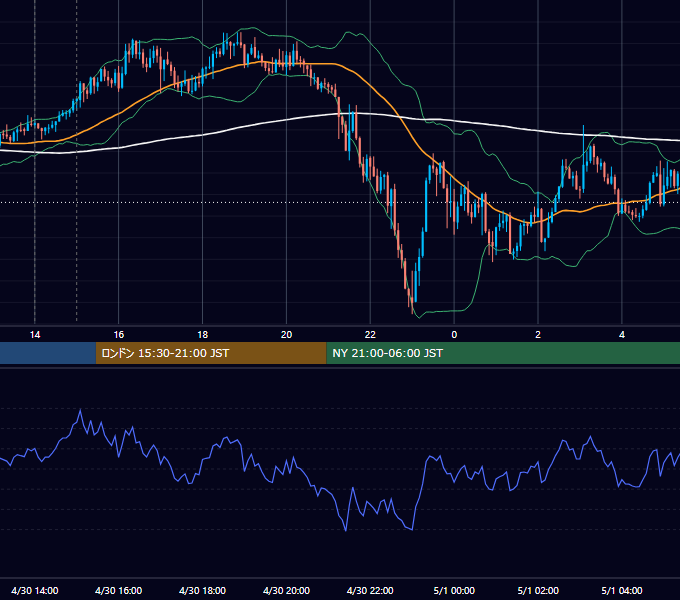Viewport: 680px width, 600px height.
Task: Click the 5/1 02:00 time label
Action: click(x=538, y=590)
